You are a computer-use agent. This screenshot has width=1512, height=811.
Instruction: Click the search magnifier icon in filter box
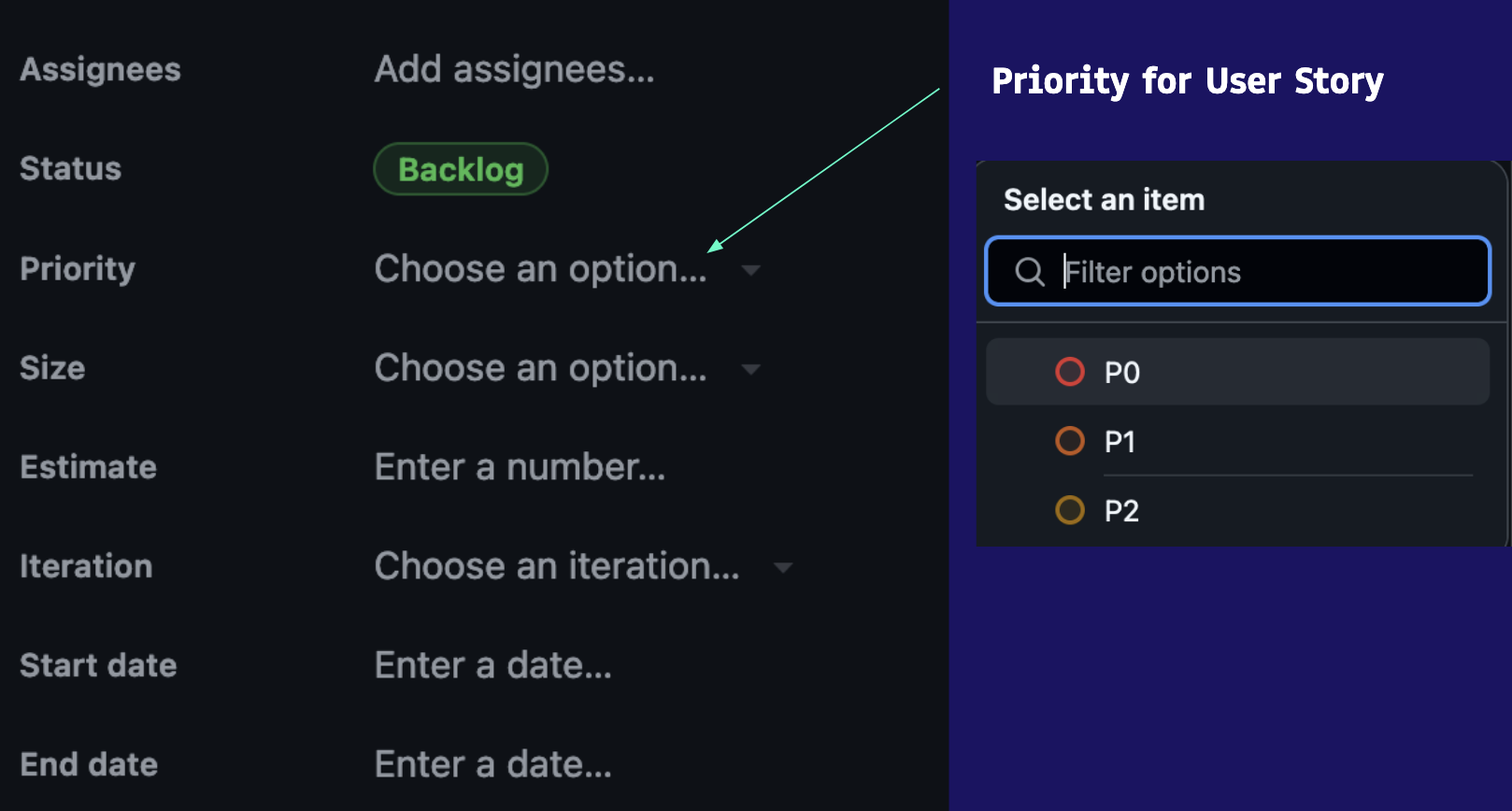1030,272
